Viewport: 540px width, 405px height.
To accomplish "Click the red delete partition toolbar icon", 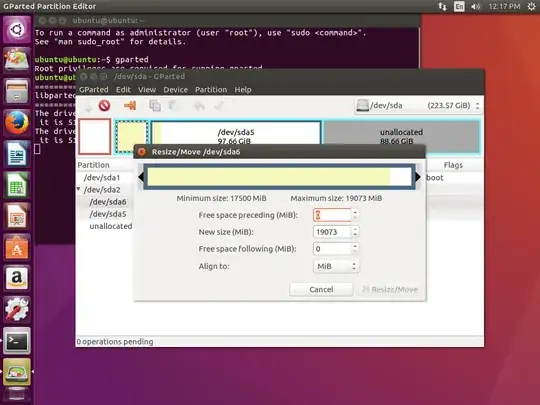I will click(104, 105).
